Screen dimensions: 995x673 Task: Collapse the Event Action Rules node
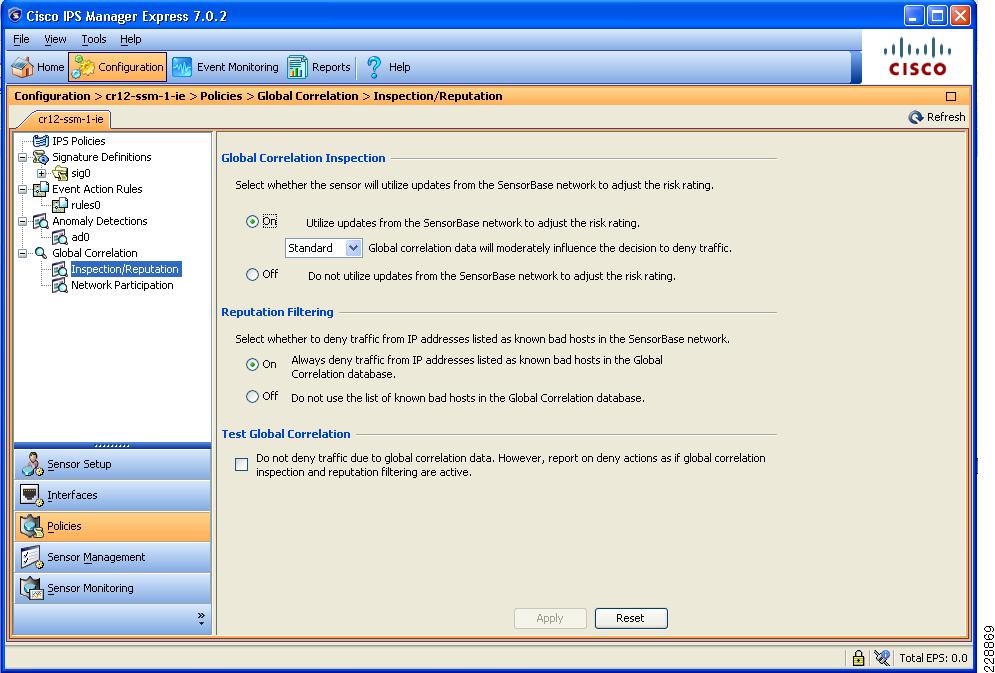point(23,189)
